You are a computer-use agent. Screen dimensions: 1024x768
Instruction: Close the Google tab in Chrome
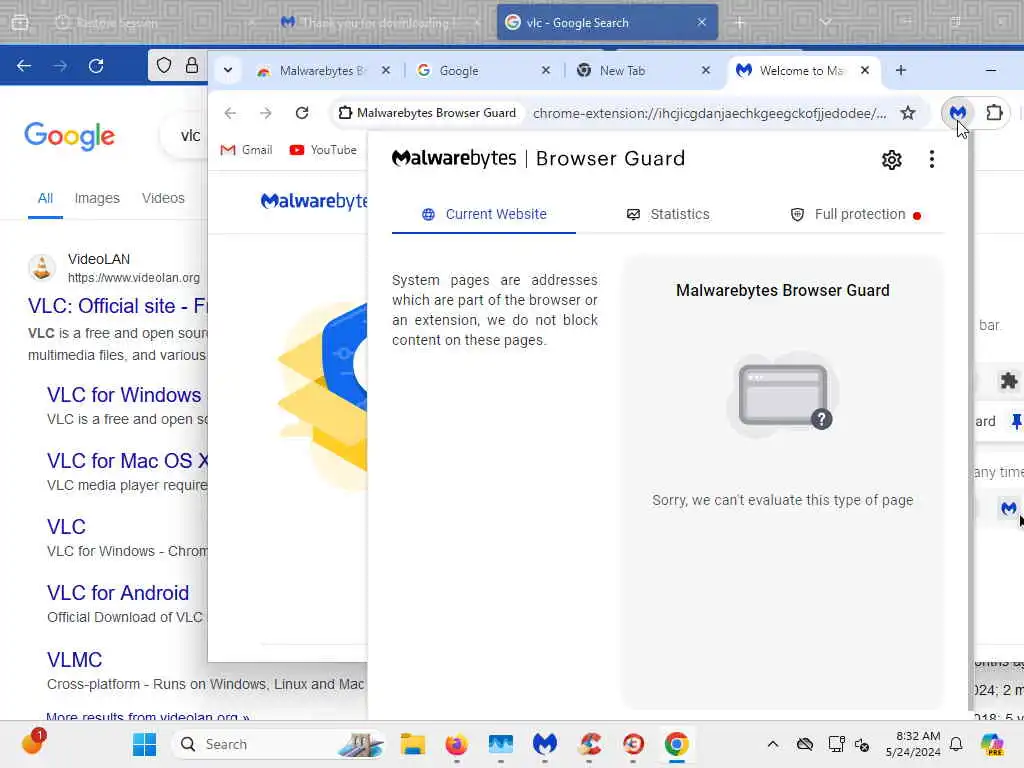click(546, 71)
